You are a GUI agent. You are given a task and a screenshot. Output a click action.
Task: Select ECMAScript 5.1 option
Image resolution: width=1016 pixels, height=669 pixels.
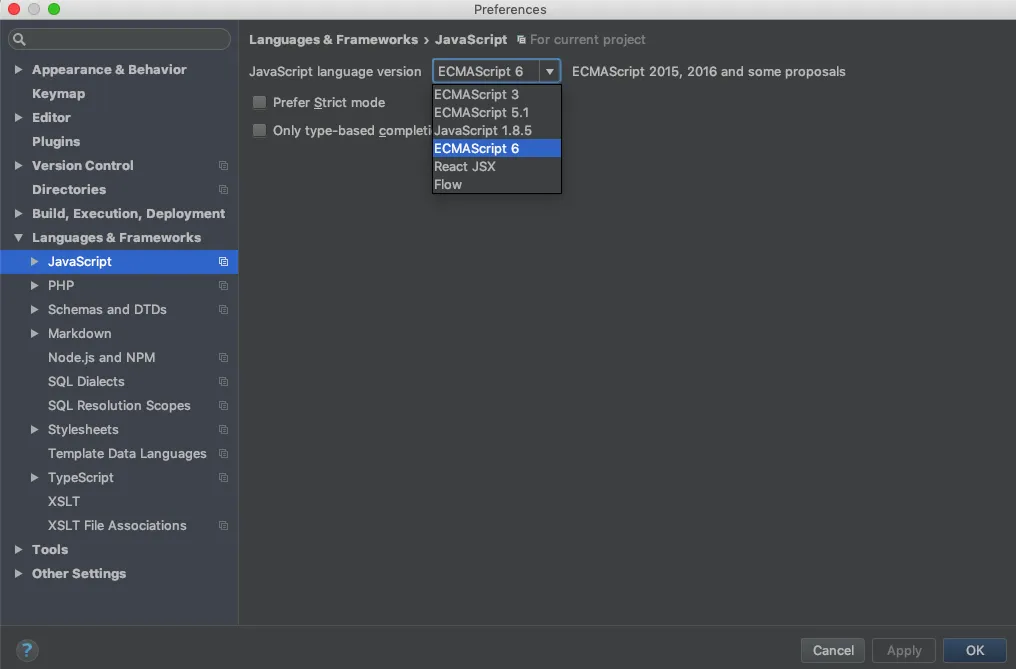coord(481,113)
